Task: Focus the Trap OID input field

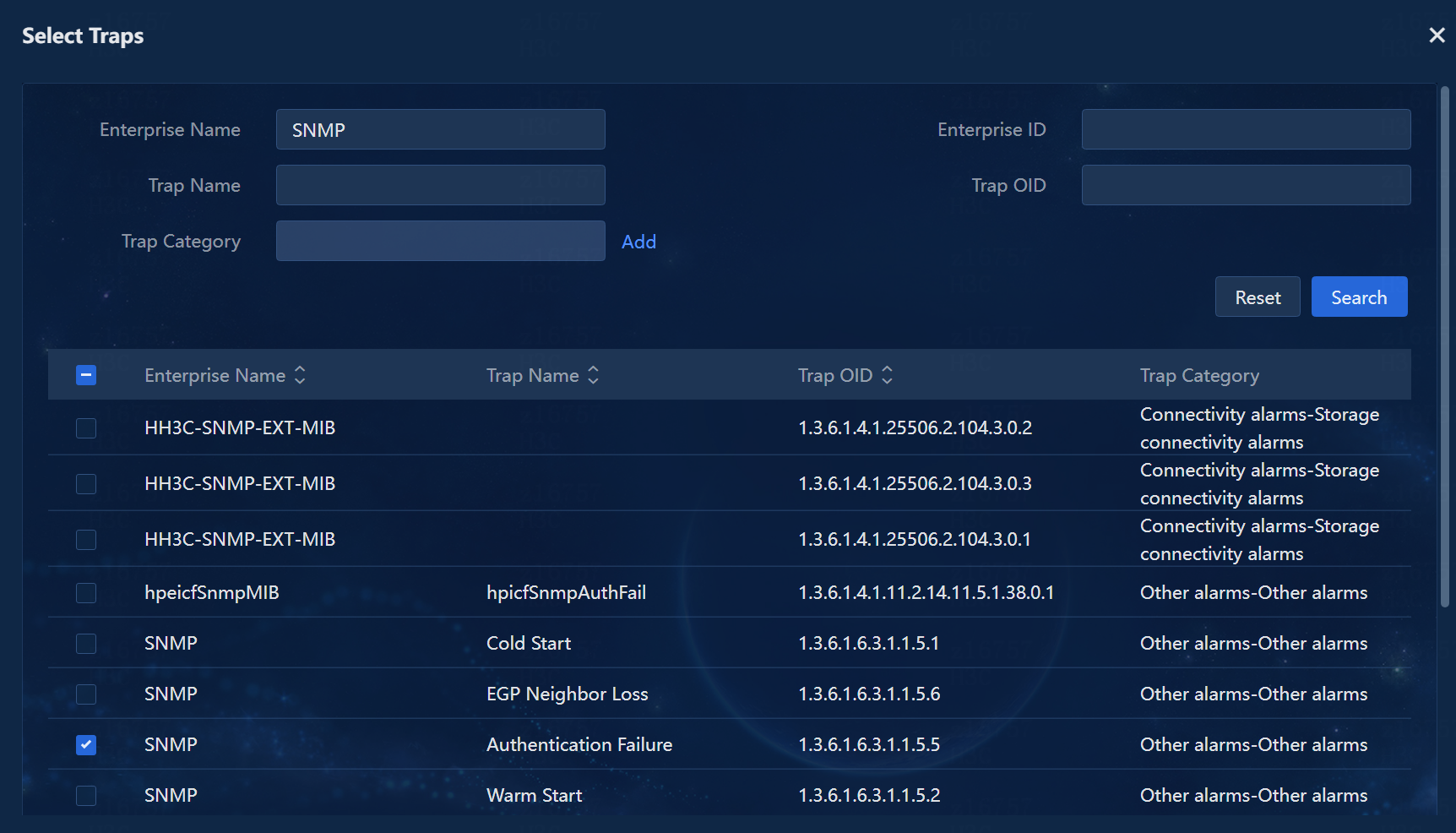Action: click(1247, 185)
